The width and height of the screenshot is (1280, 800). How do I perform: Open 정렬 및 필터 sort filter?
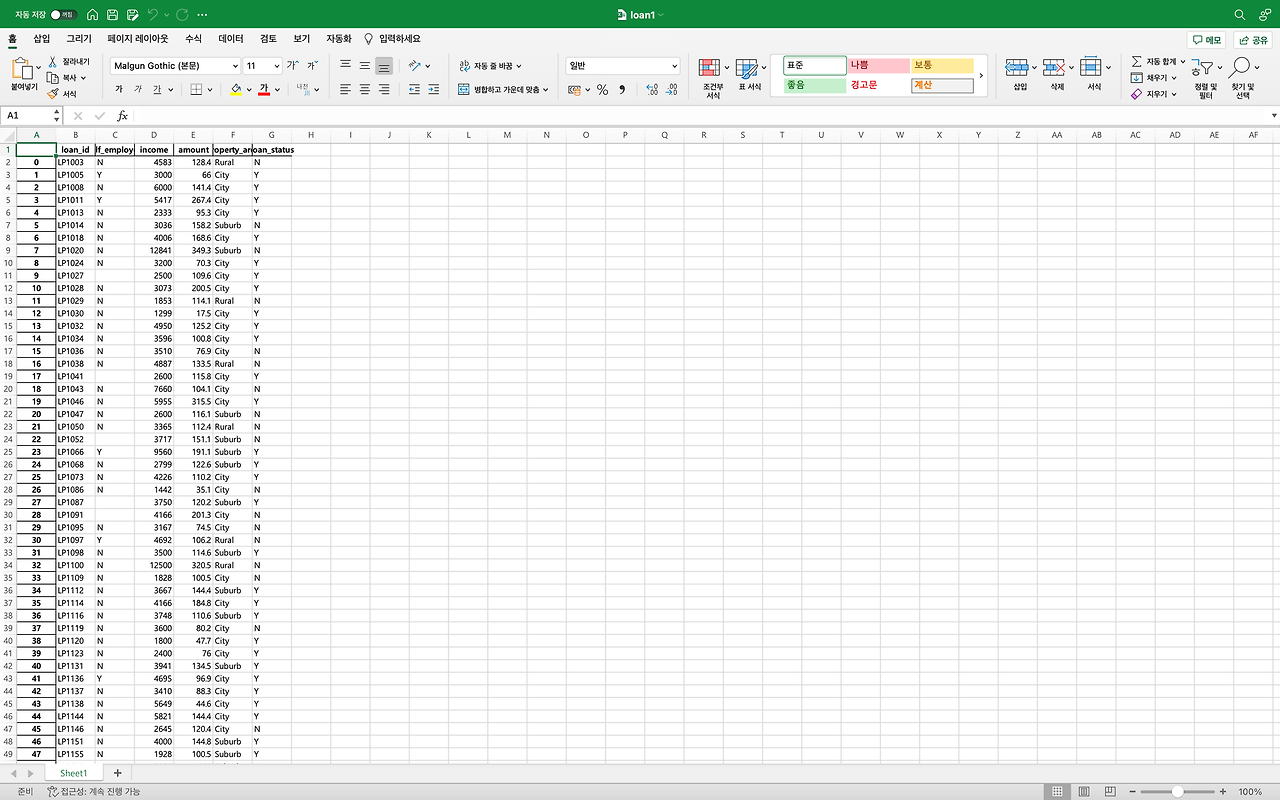click(1206, 78)
